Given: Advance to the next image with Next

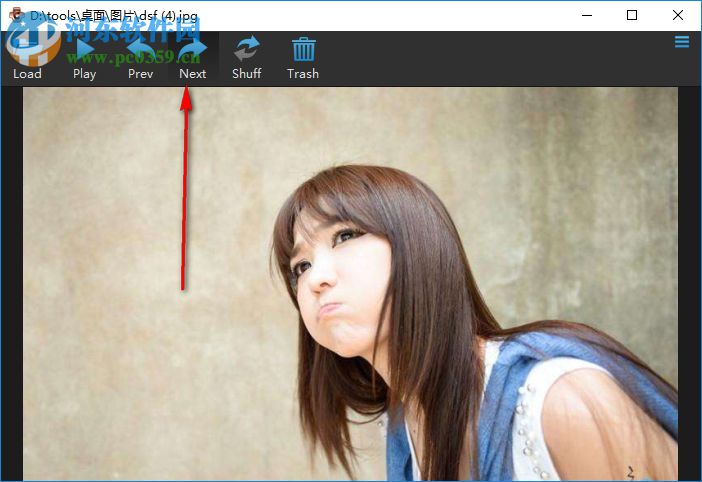Looking at the screenshot, I should [x=193, y=57].
